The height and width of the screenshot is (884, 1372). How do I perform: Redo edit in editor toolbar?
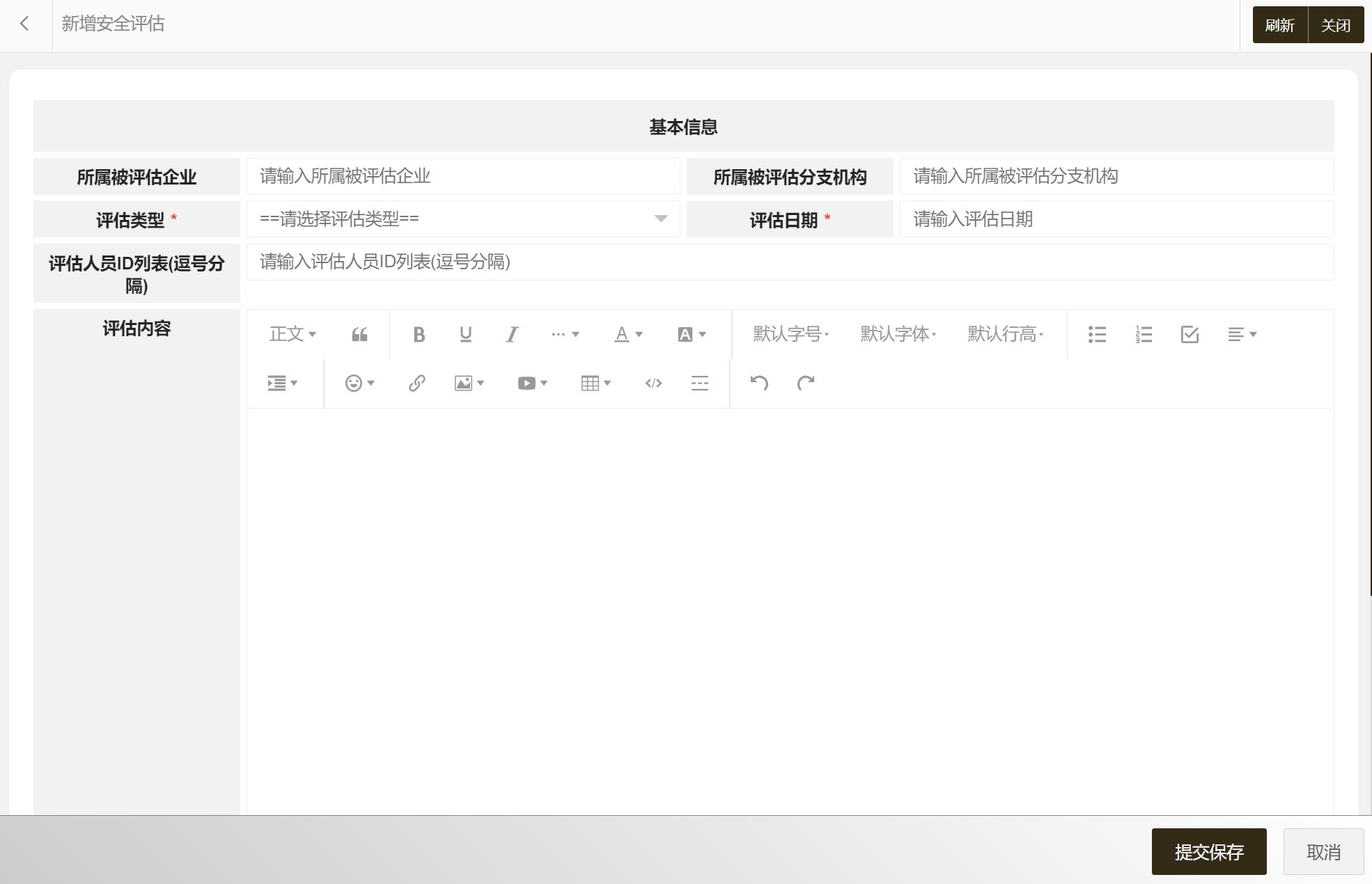806,383
